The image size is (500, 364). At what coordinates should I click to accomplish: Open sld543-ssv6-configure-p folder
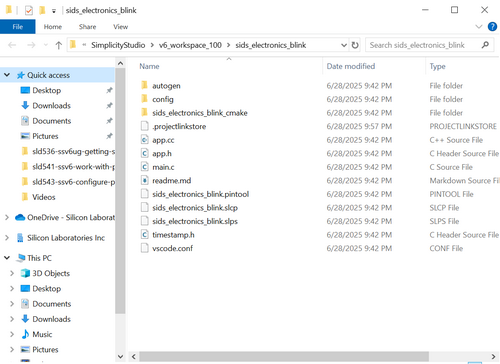[x=68, y=182]
